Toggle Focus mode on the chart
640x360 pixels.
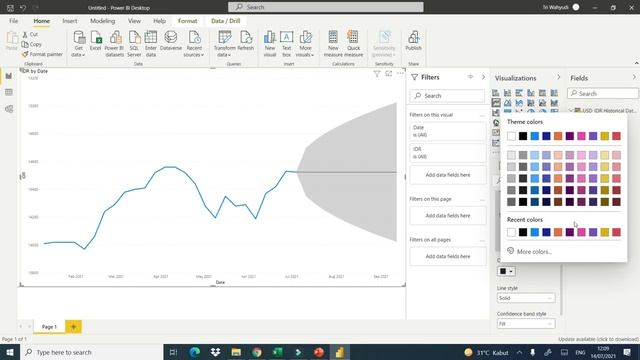(389, 73)
